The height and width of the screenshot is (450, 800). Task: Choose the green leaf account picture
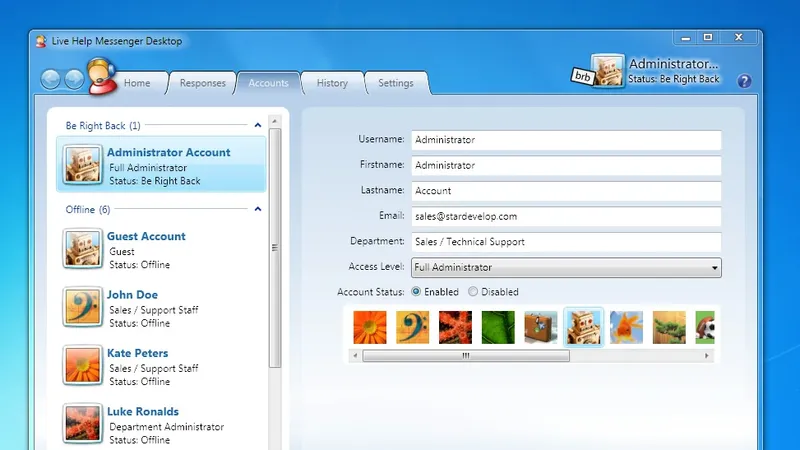click(x=498, y=327)
